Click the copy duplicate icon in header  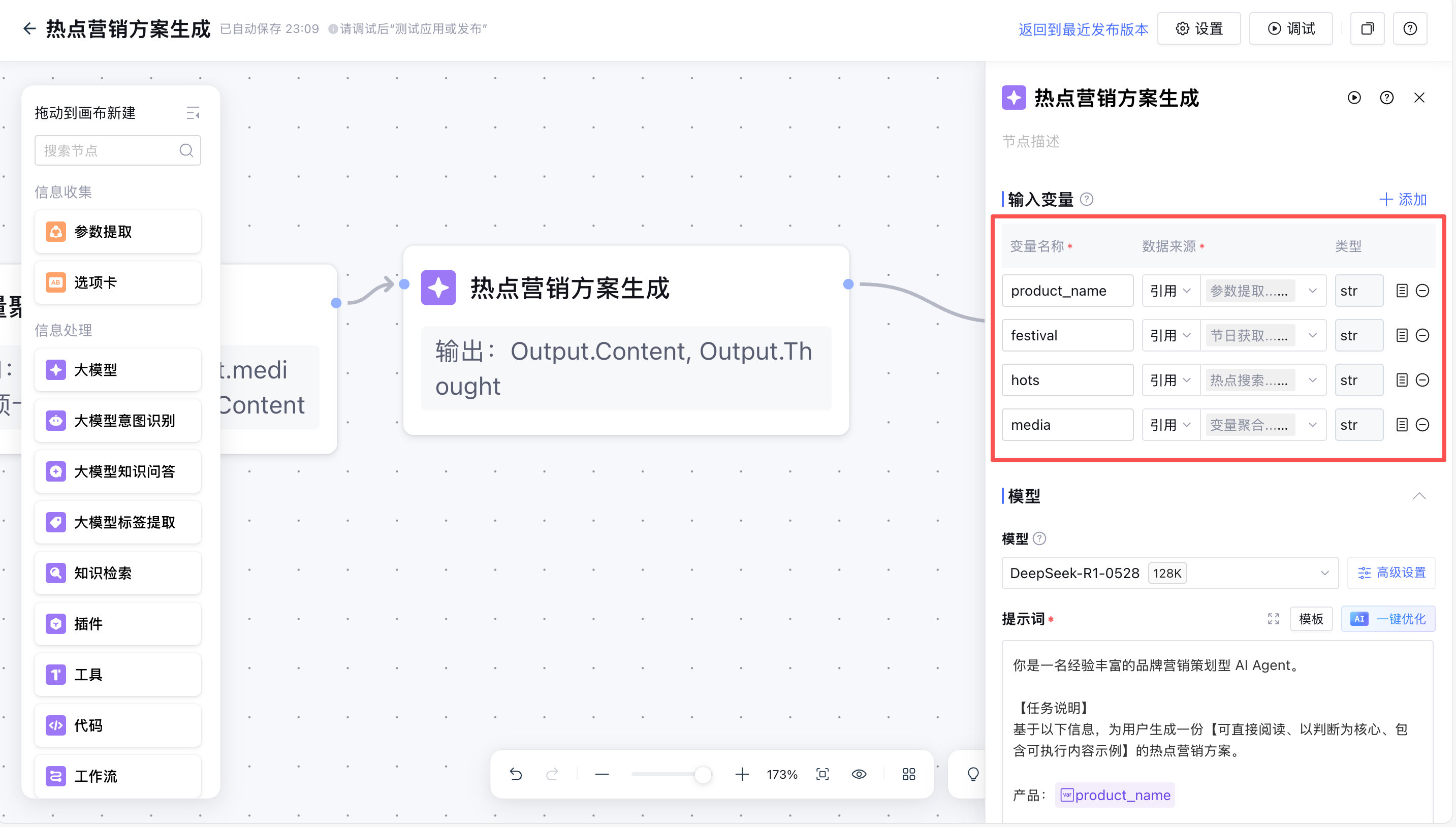pos(1367,28)
